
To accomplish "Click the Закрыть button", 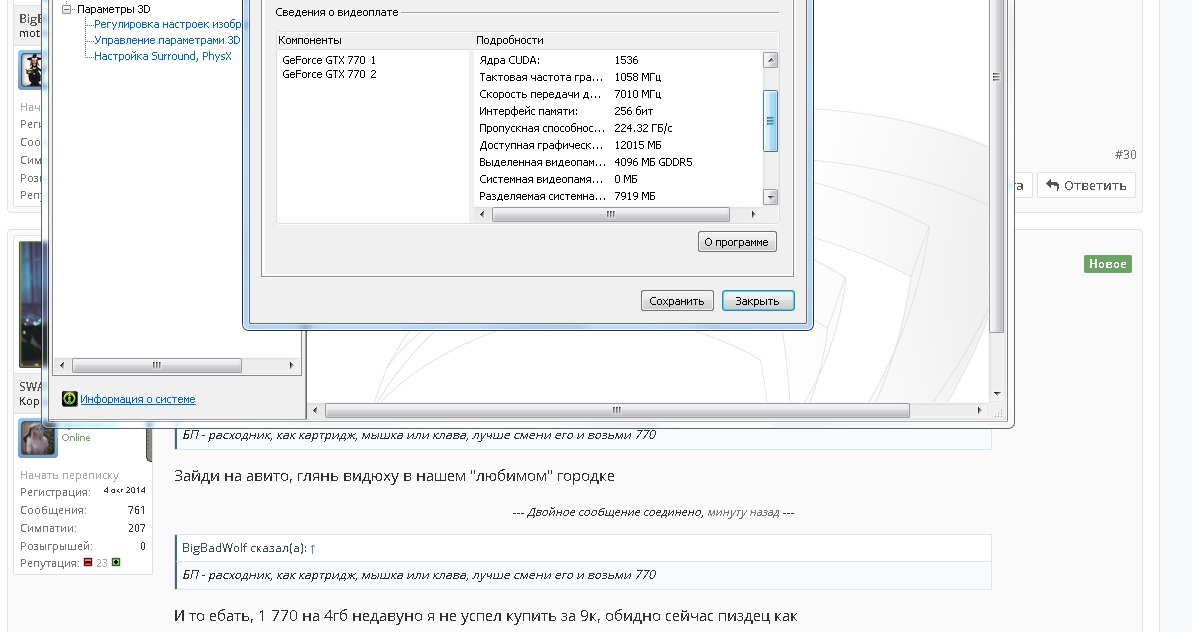I will click(x=757, y=301).
